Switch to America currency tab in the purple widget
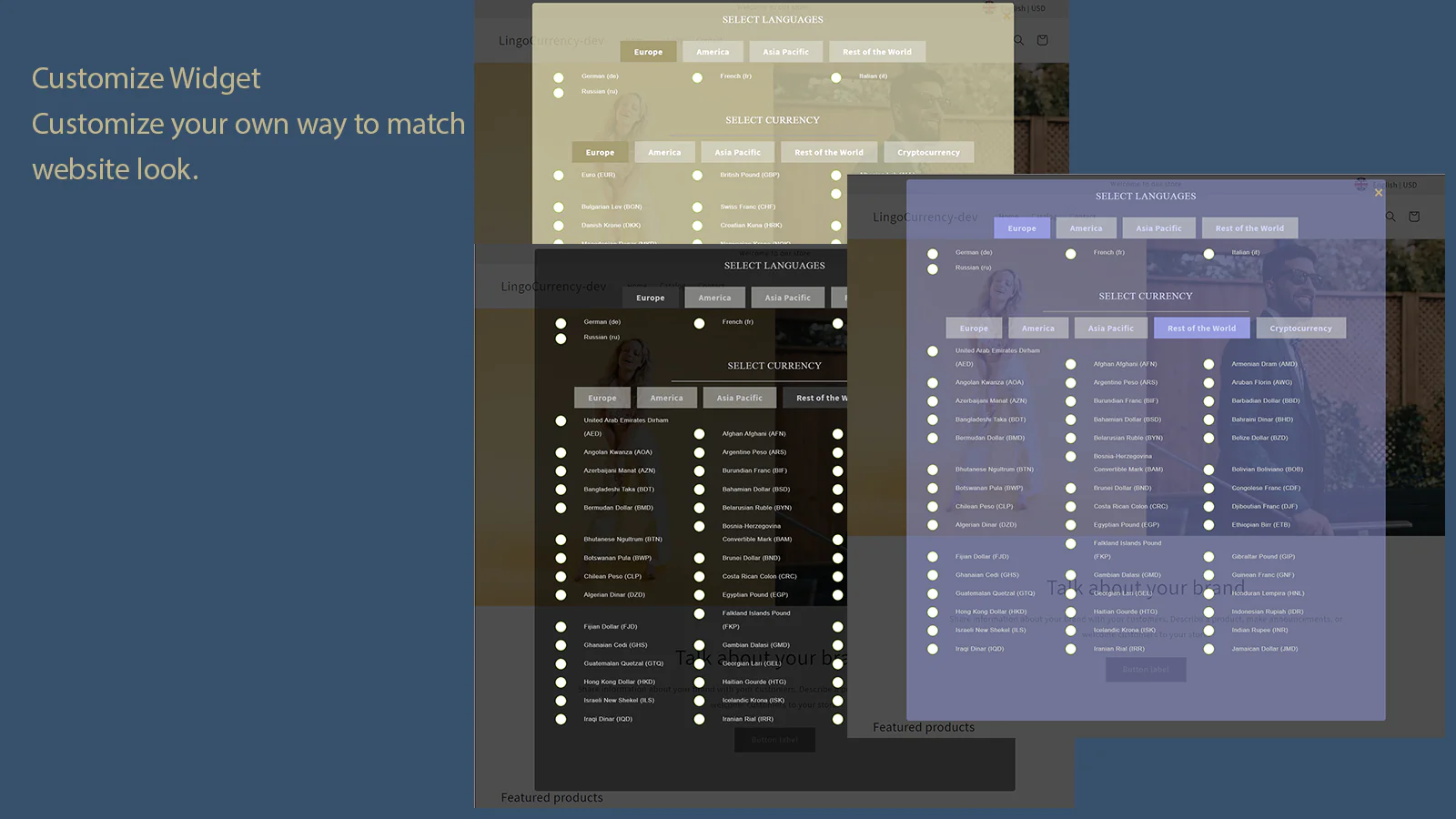The width and height of the screenshot is (1456, 819). [x=1037, y=329]
